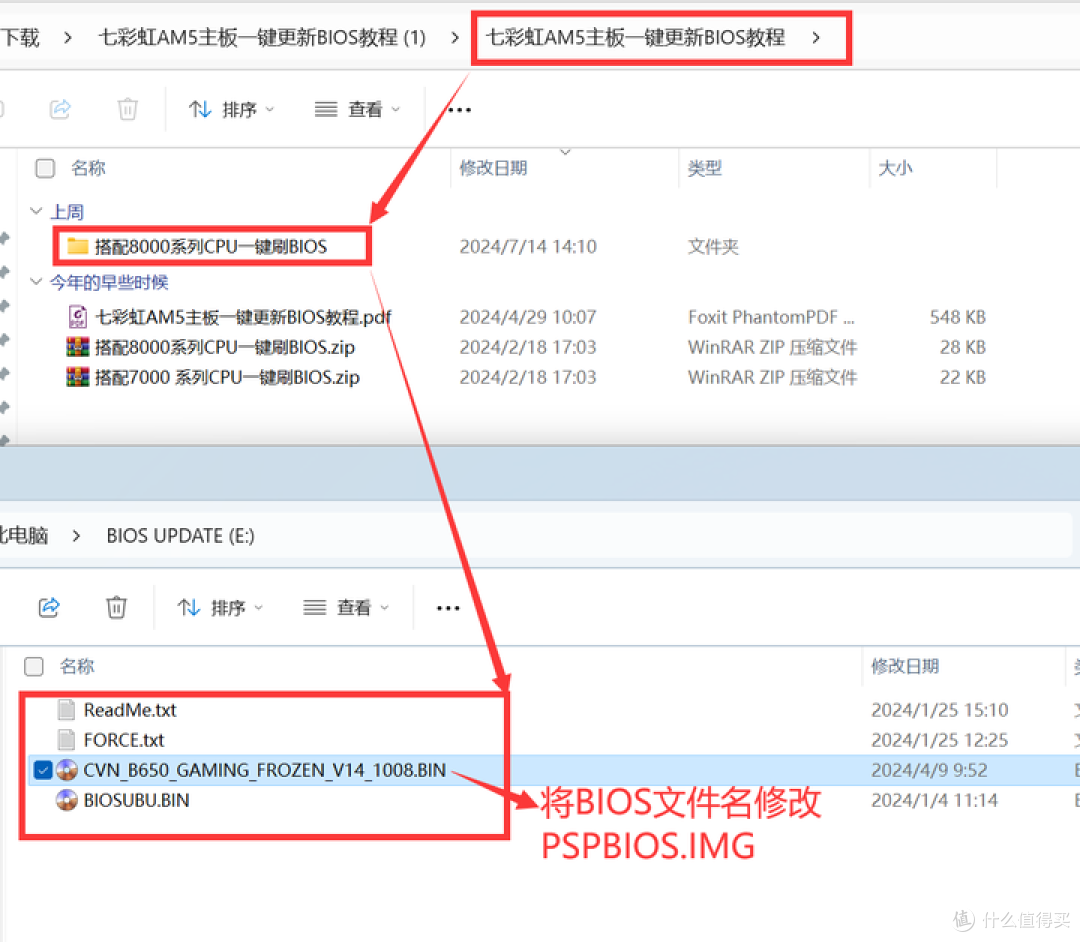Sort by 修改日期 column in lower window
This screenshot has height=942, width=1080.
905,666
